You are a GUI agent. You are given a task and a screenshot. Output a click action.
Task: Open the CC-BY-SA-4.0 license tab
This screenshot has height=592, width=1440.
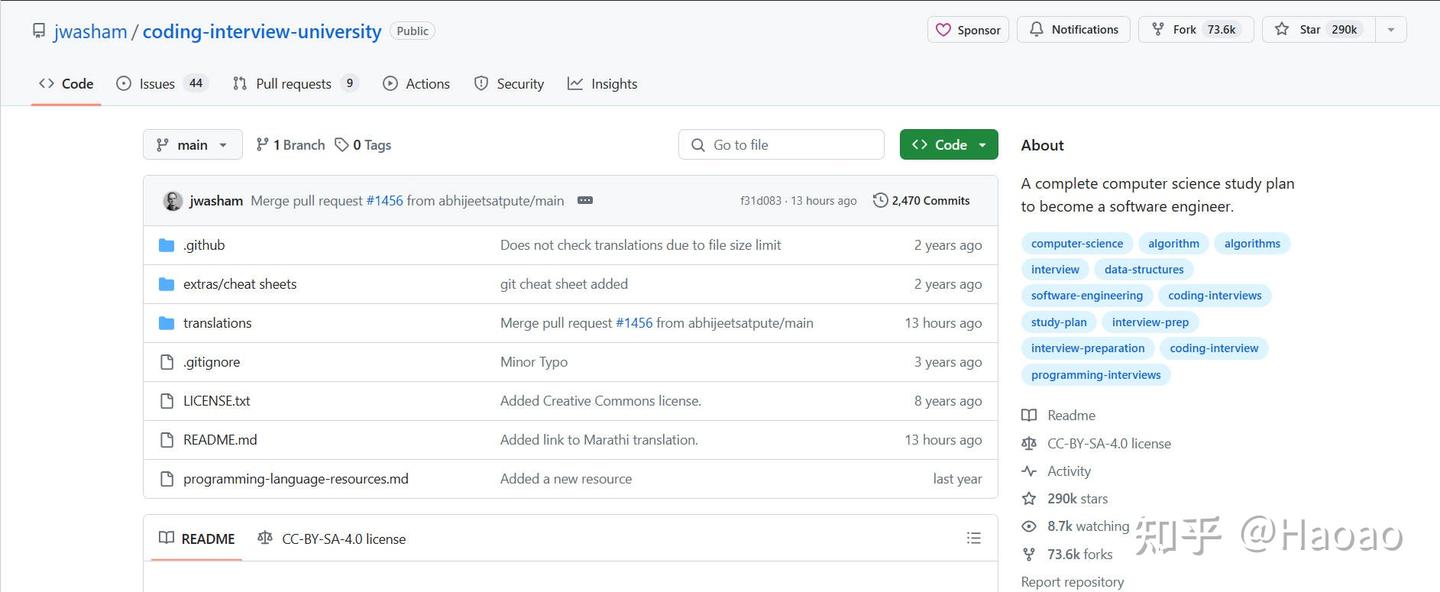[332, 539]
